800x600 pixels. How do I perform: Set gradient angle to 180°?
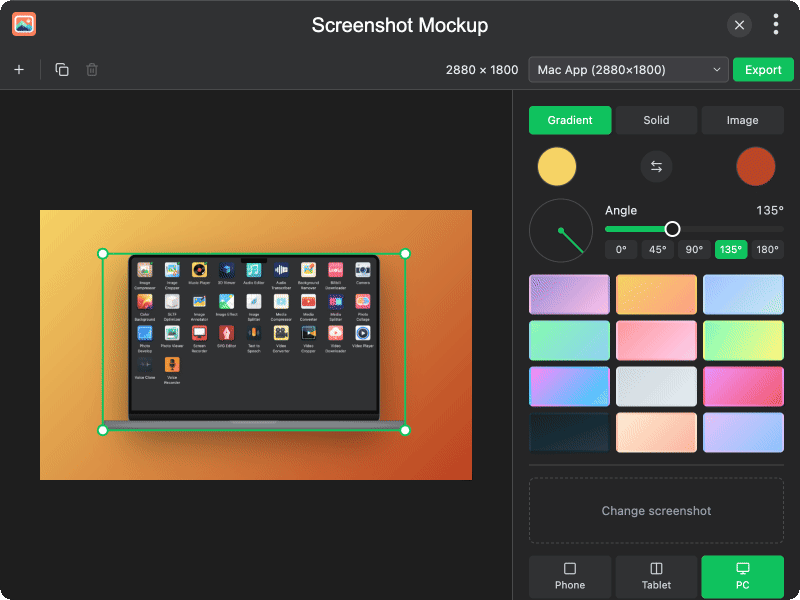click(x=767, y=249)
